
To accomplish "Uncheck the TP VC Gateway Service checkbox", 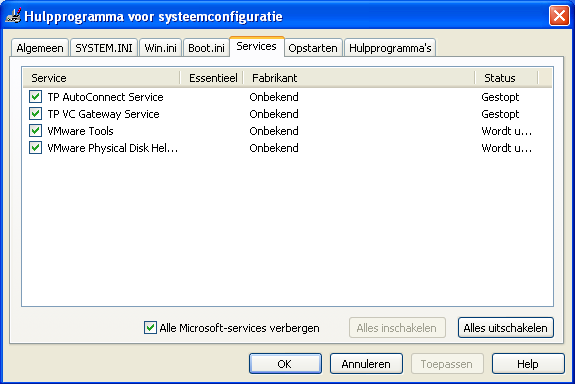I will pos(35,114).
